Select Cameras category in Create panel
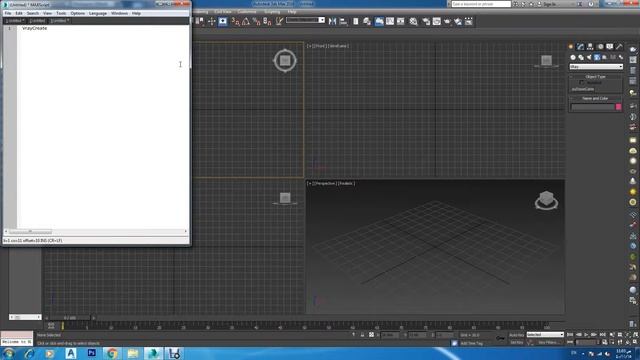Screen dimensions: 640x360 [x=597, y=58]
